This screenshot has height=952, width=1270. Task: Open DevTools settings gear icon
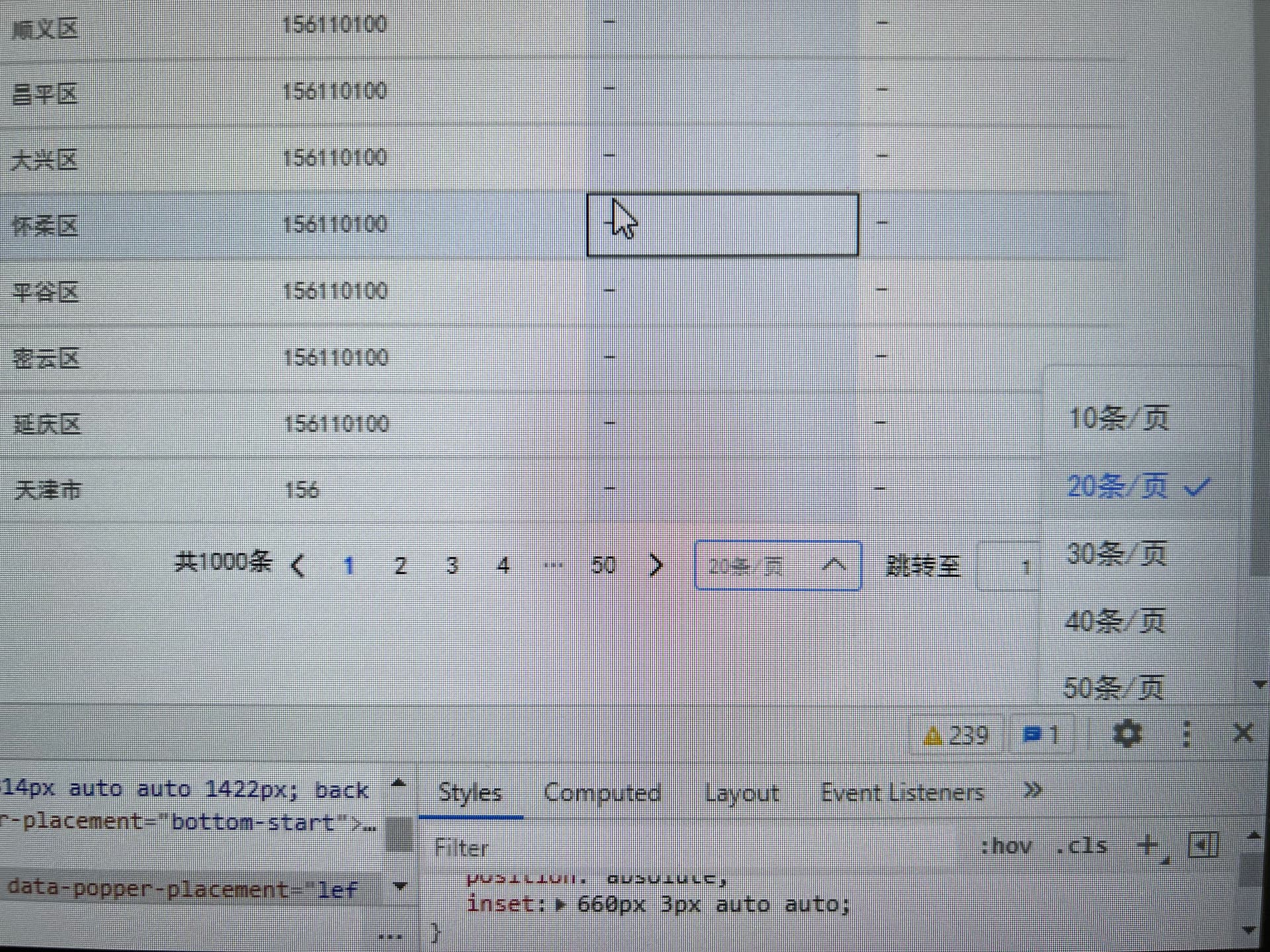(x=1127, y=734)
